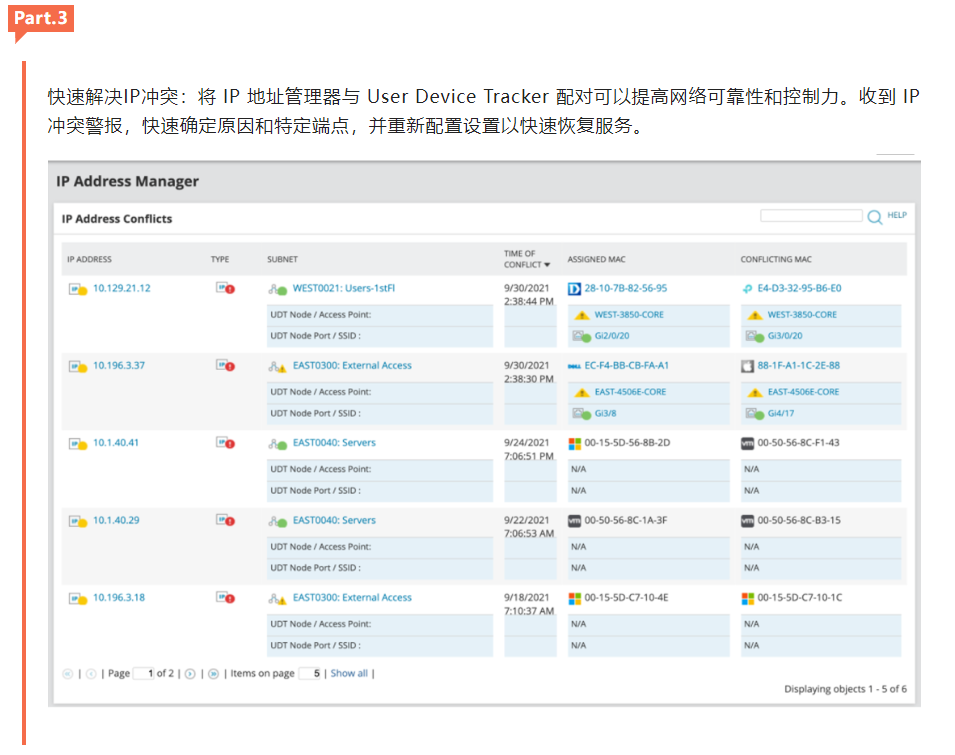
Task: Open IP address 10.1.40.41
Action: click(116, 443)
